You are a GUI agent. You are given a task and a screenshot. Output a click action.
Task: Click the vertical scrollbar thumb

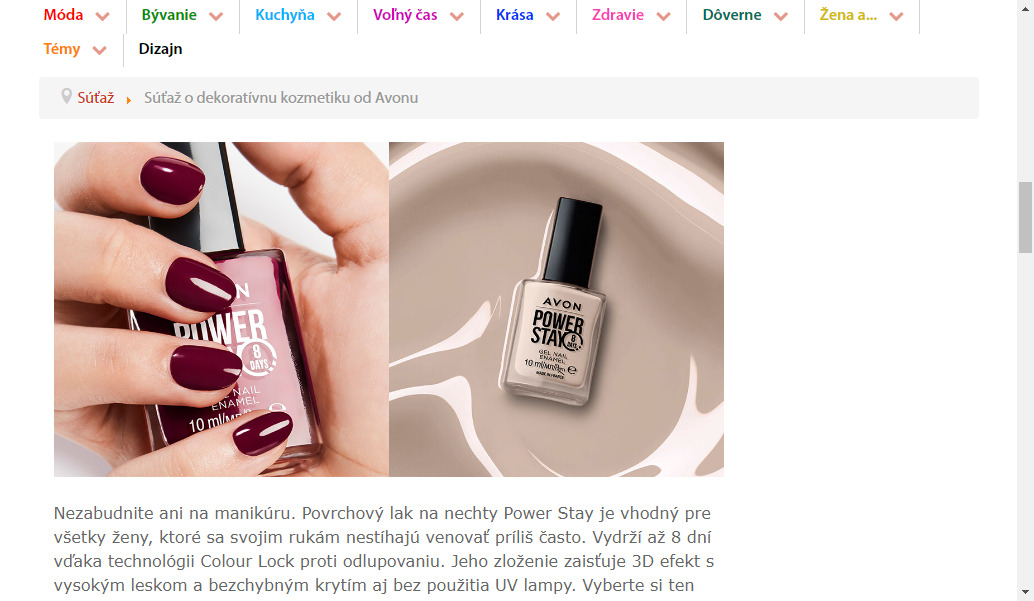click(x=1025, y=218)
